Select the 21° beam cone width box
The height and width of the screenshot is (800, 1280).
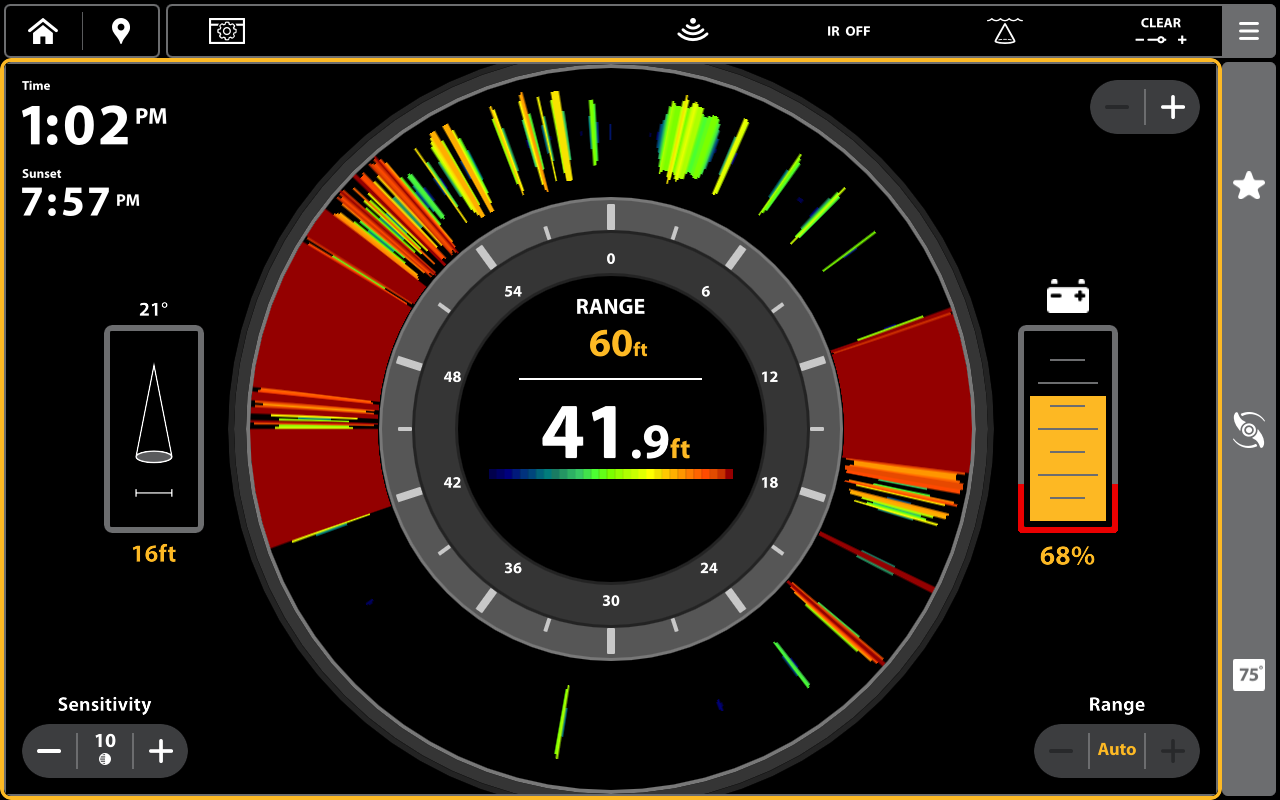coord(154,429)
